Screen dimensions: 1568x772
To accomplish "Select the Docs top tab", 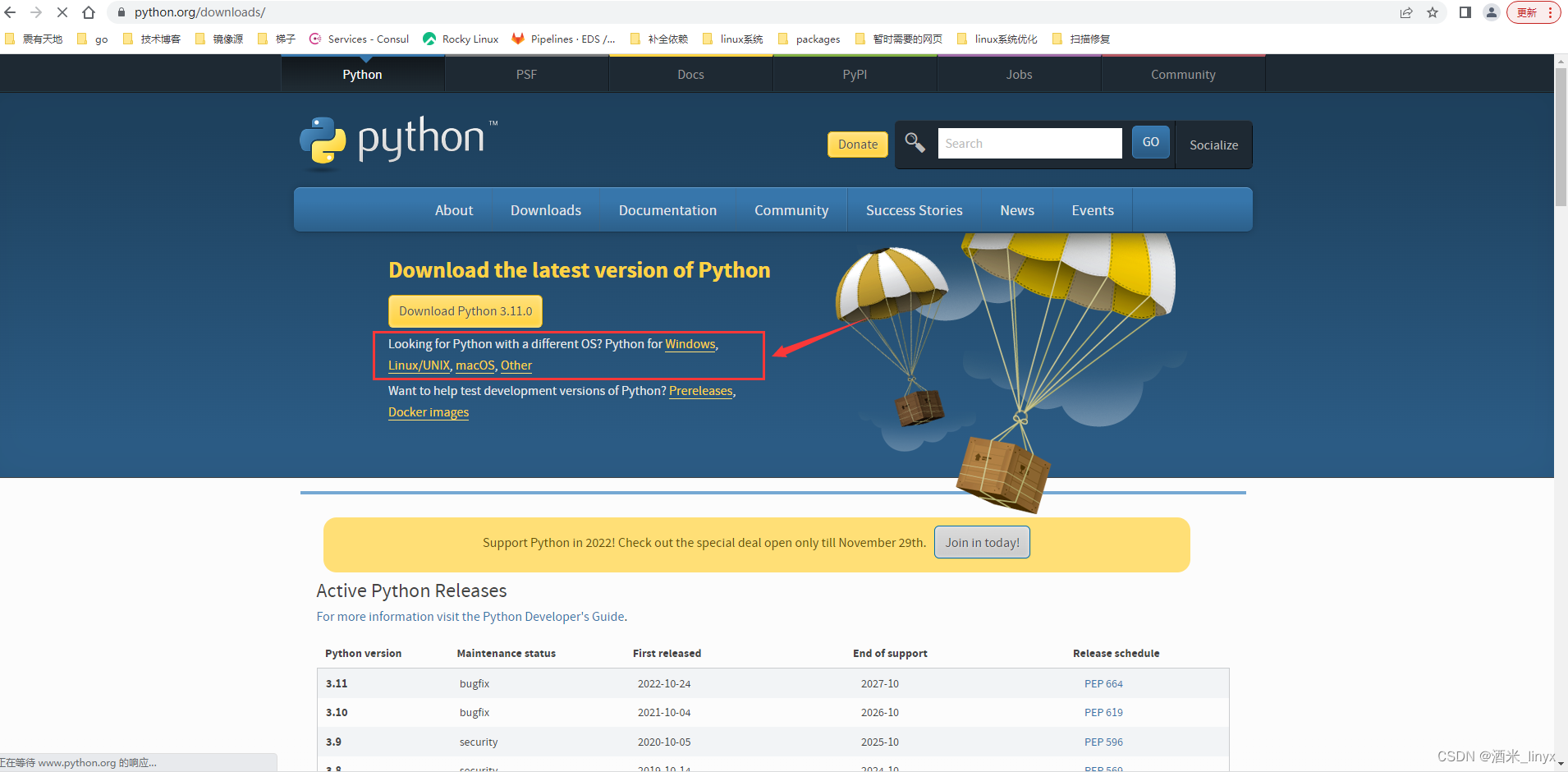I will tap(690, 74).
